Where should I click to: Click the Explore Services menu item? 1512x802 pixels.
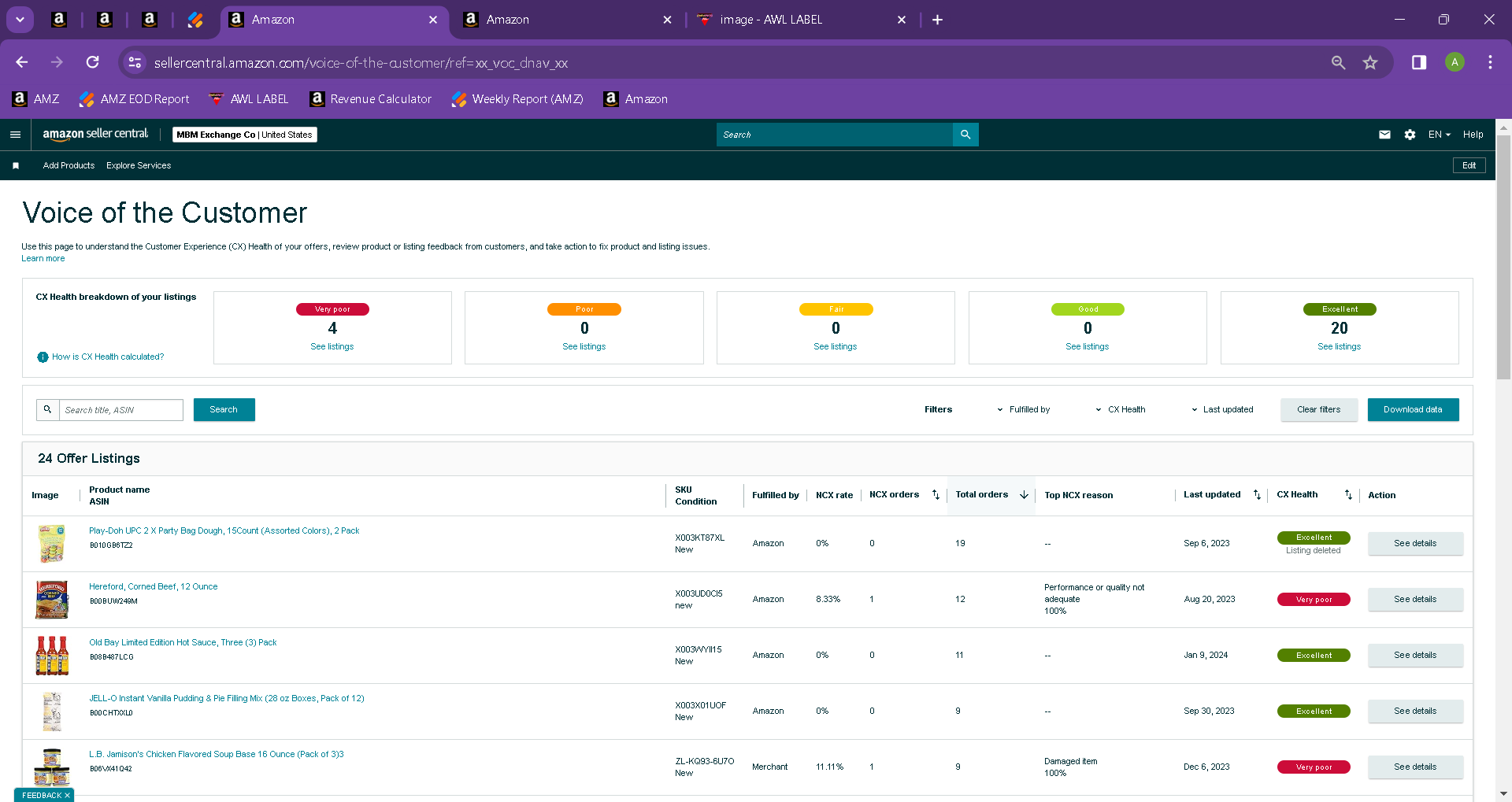(x=139, y=165)
